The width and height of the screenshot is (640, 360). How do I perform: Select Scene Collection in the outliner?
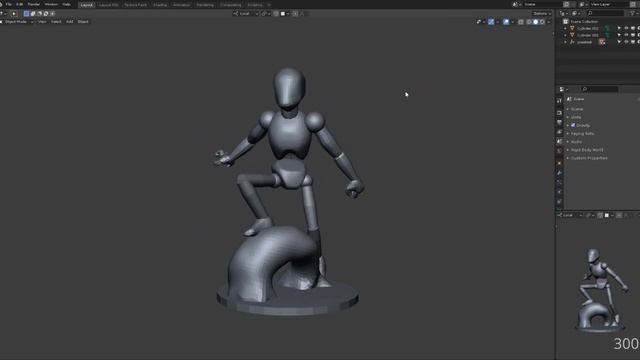(584, 22)
